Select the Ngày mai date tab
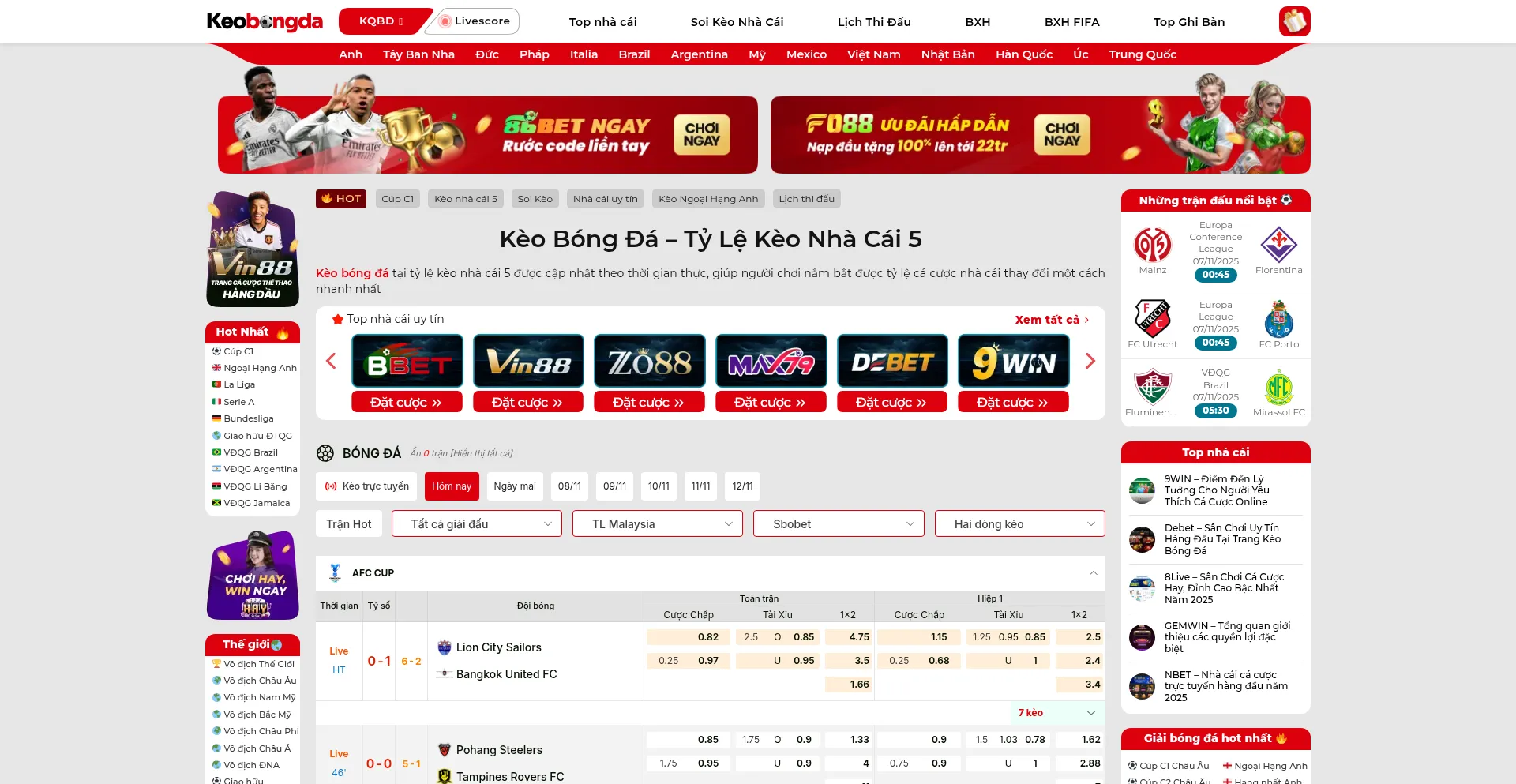1516x784 pixels. pyautogui.click(x=515, y=486)
